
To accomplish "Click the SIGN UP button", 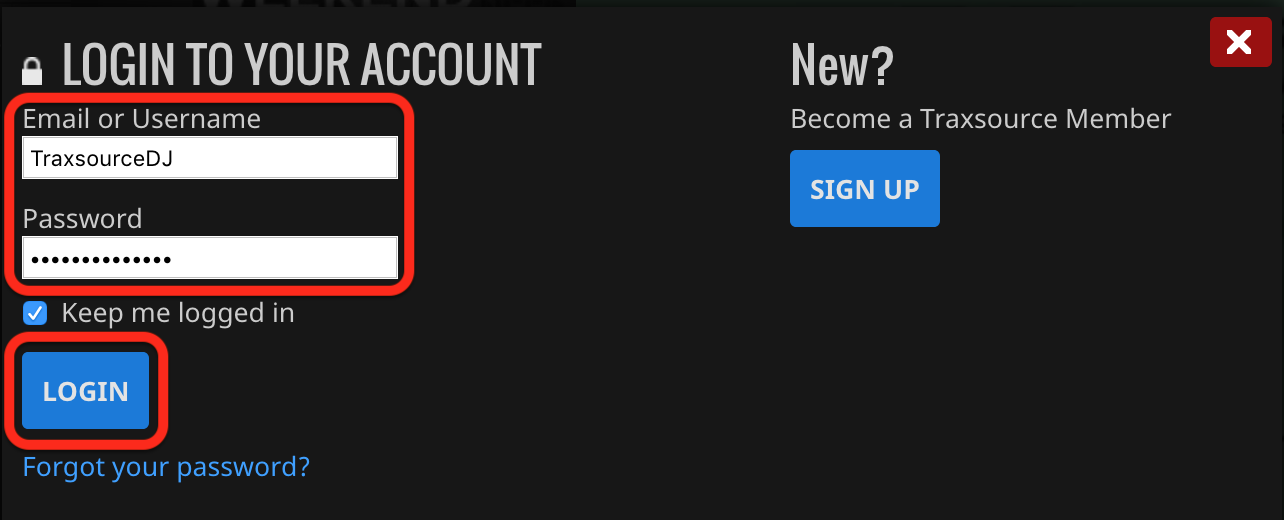I will coord(865,188).
